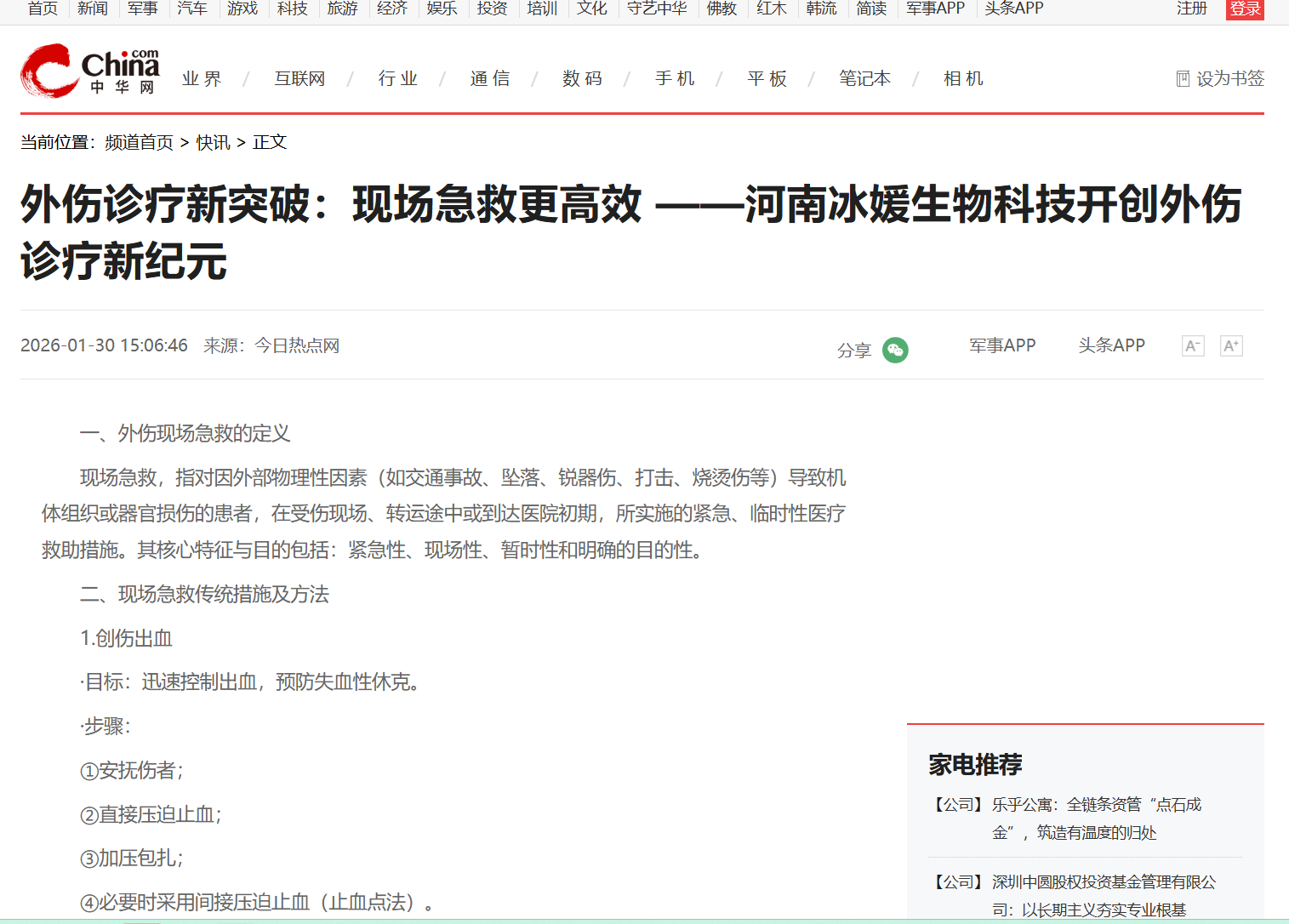Open the 科技 menu item
This screenshot has width=1289, height=924.
pos(292,9)
